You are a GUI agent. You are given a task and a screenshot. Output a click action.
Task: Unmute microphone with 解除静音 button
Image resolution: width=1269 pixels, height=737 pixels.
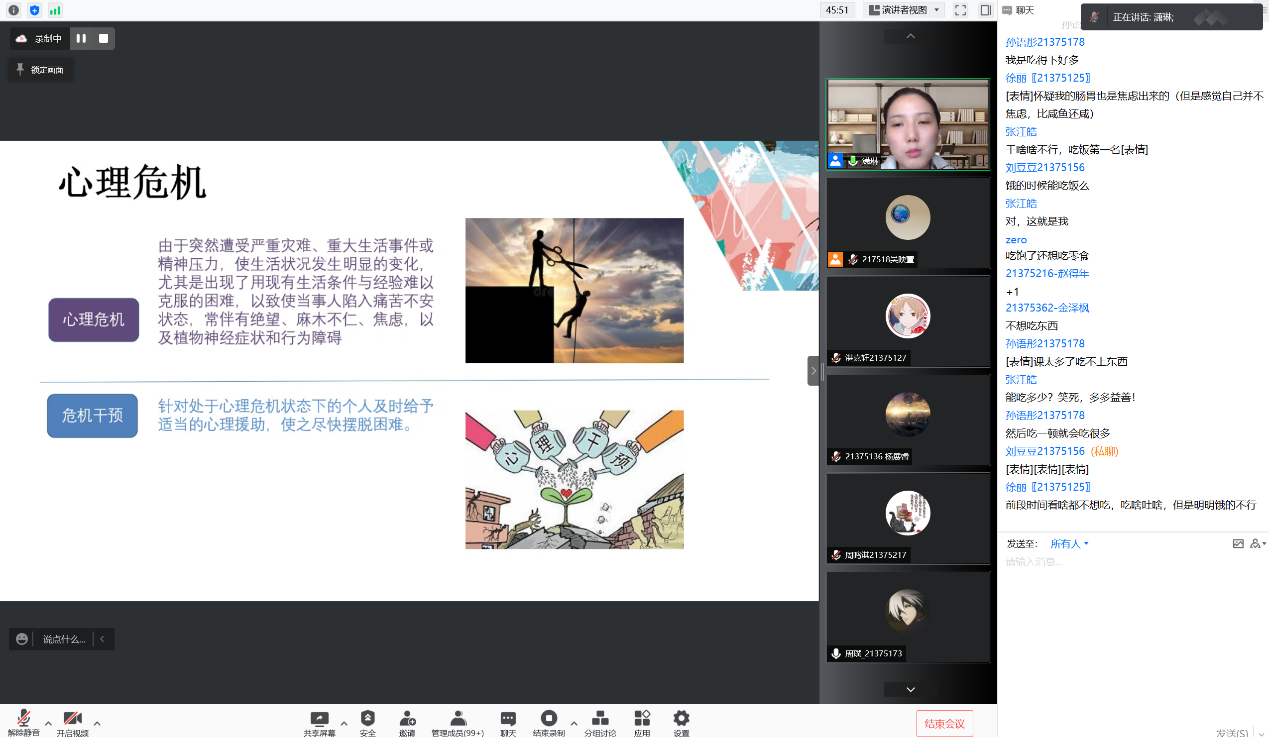(x=23, y=720)
